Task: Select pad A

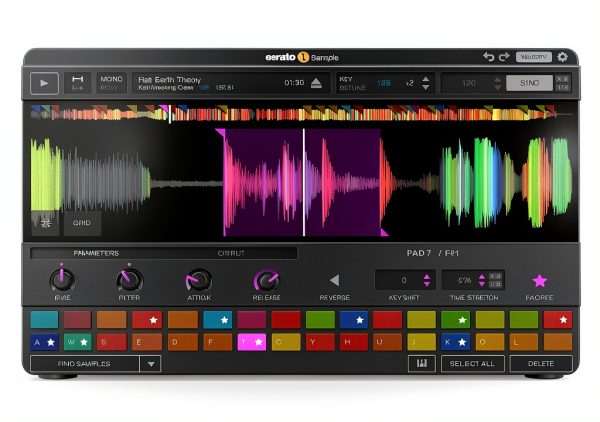Action: (44, 342)
